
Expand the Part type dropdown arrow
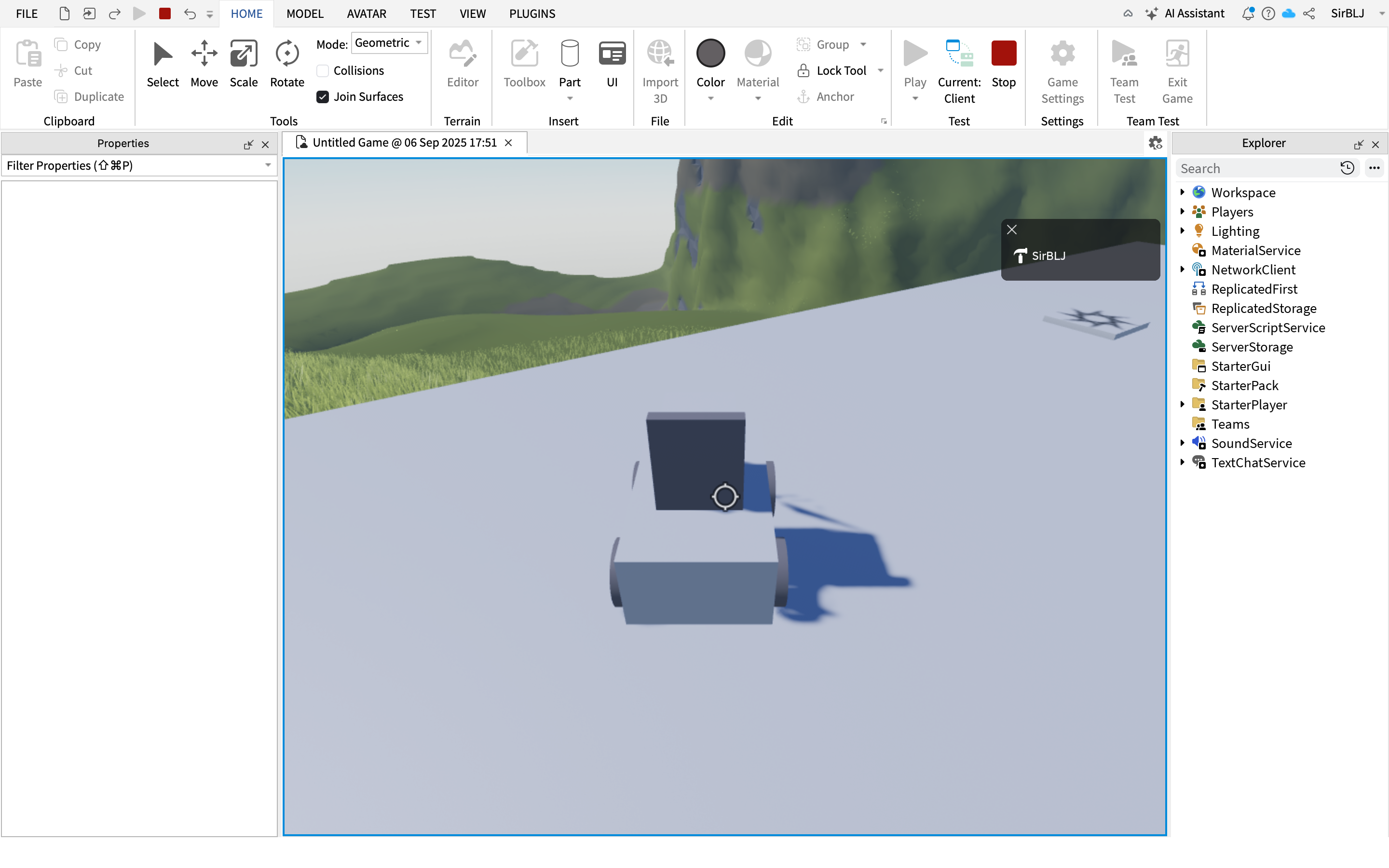570,99
